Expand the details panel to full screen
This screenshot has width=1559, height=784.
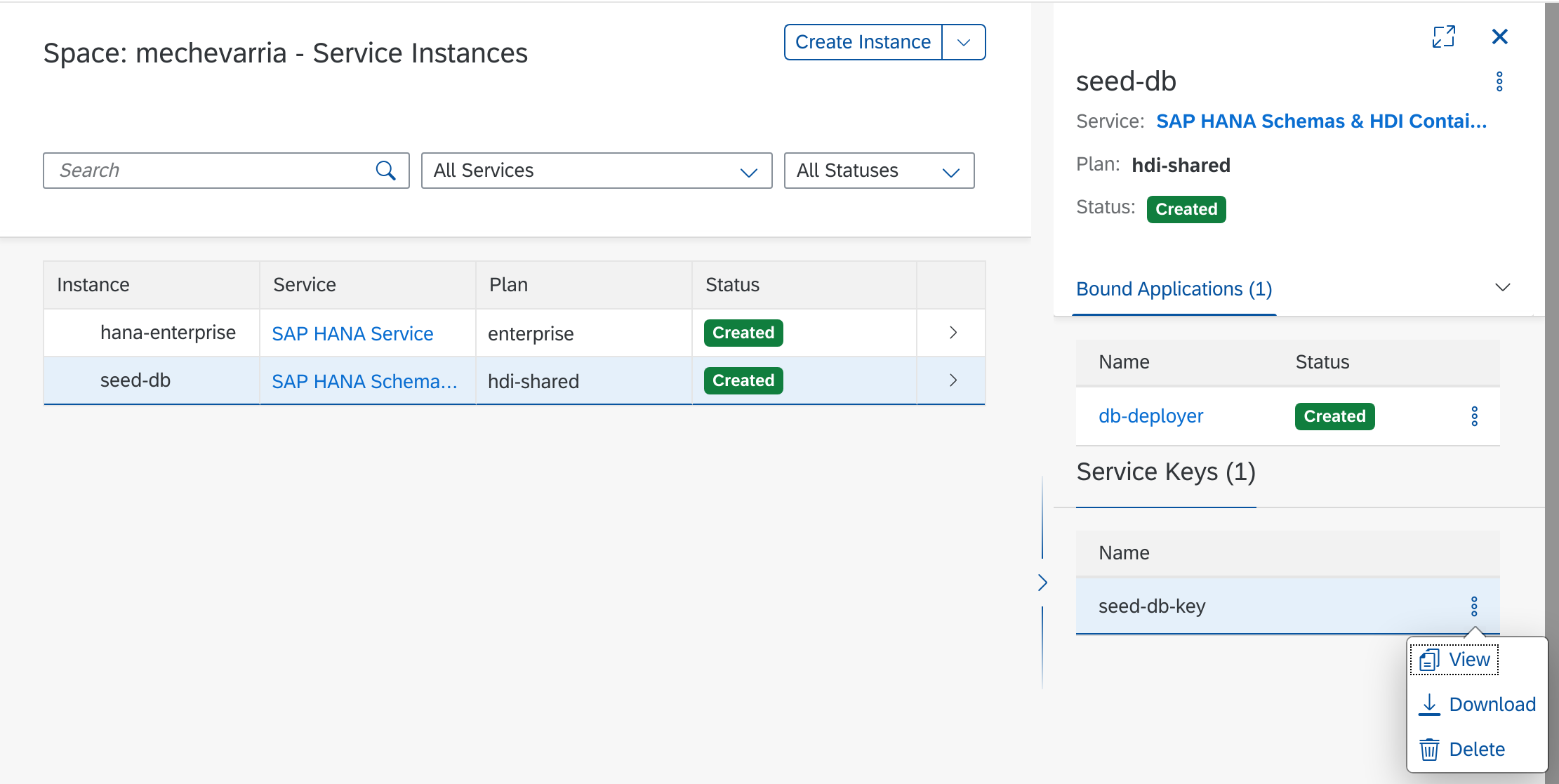point(1443,36)
